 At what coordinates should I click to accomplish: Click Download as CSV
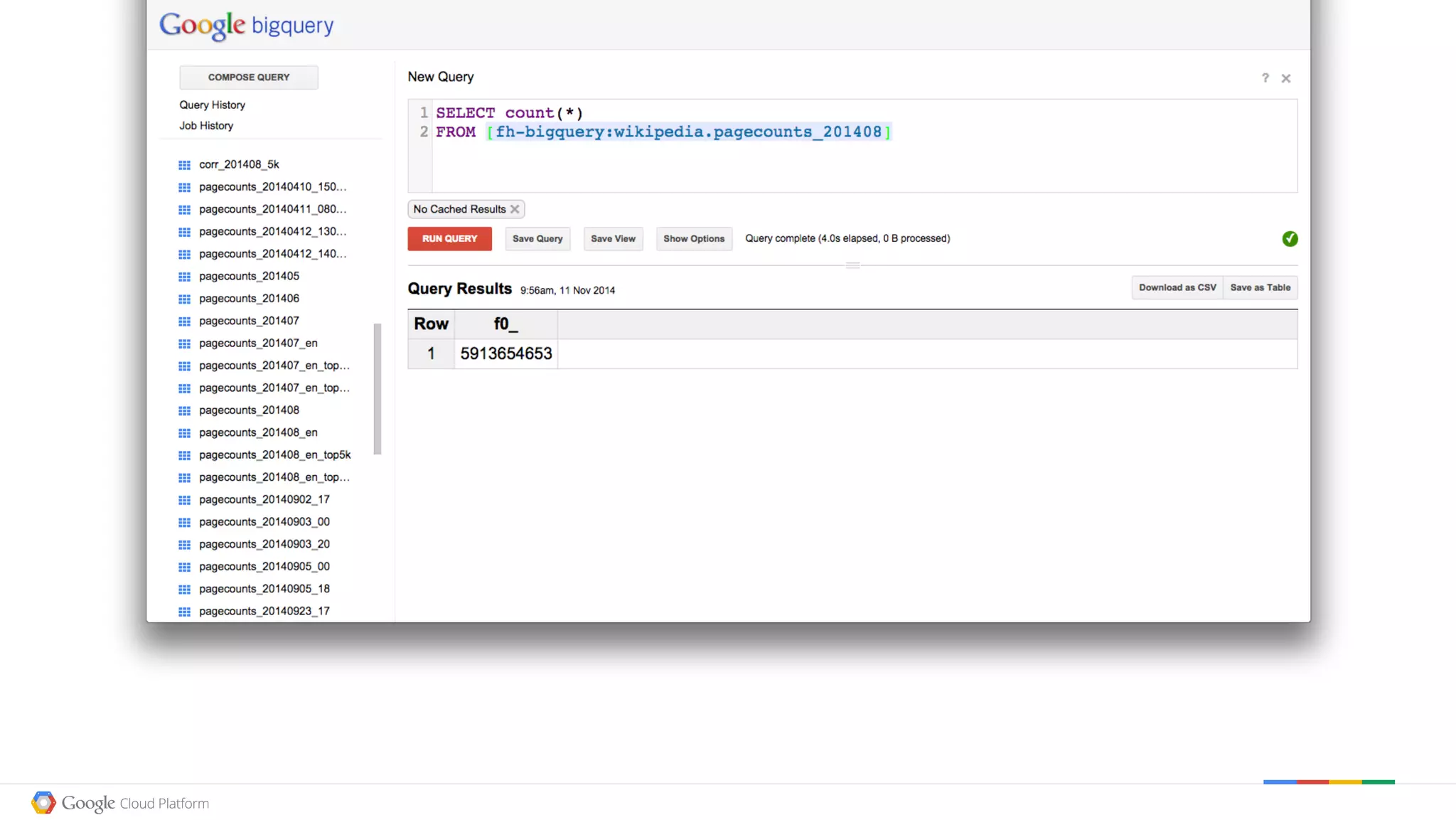(1177, 287)
